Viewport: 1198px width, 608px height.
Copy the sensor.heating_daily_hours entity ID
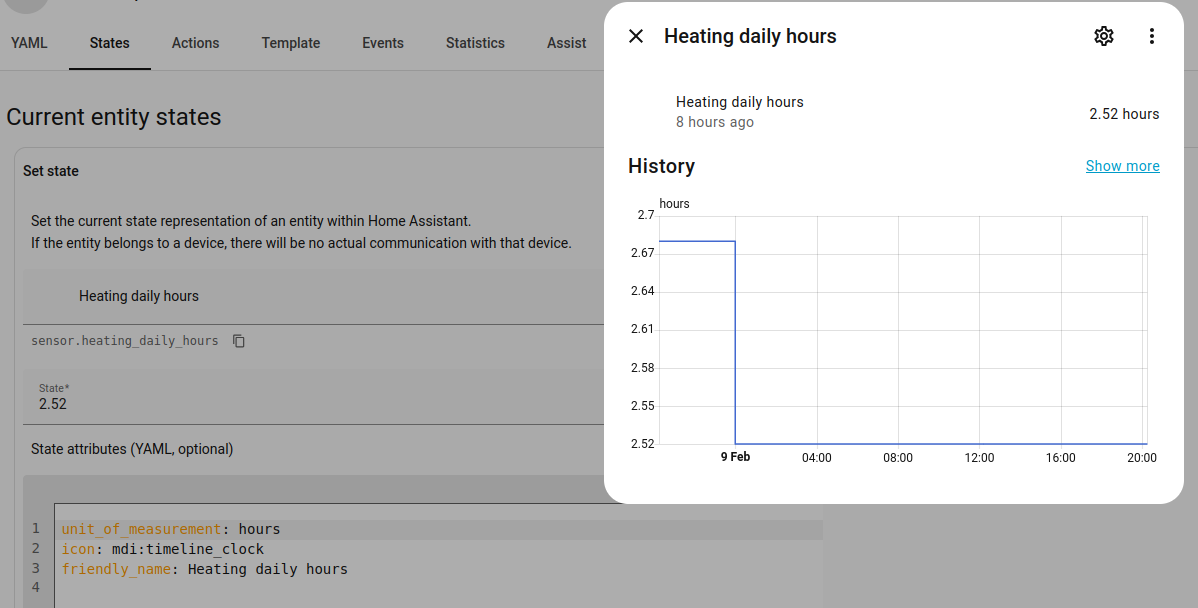point(239,341)
